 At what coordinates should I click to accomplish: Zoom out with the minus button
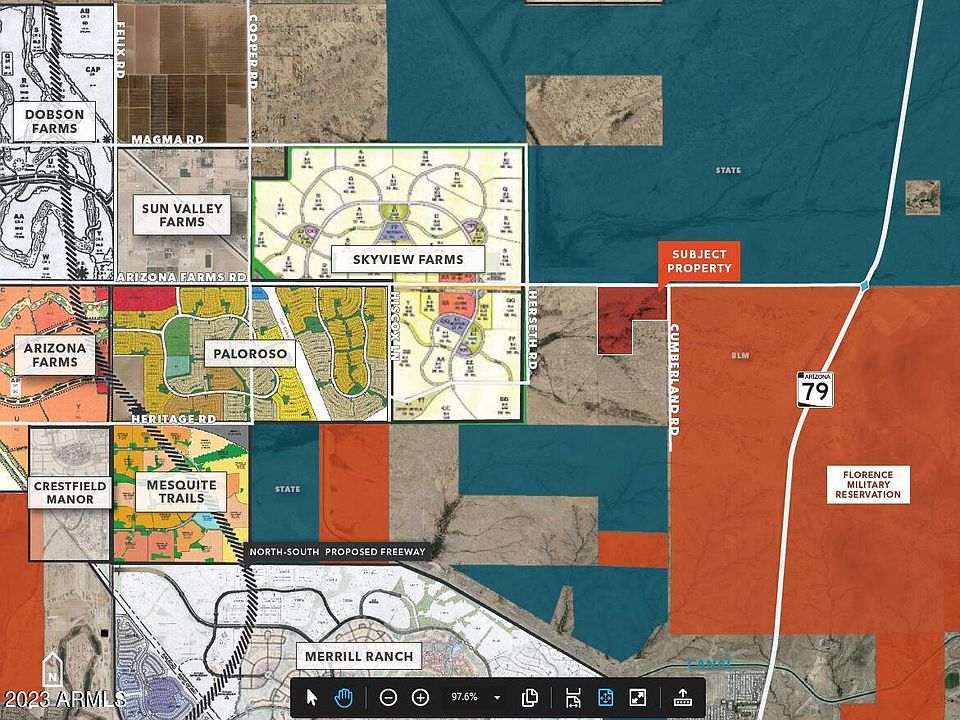pos(388,697)
